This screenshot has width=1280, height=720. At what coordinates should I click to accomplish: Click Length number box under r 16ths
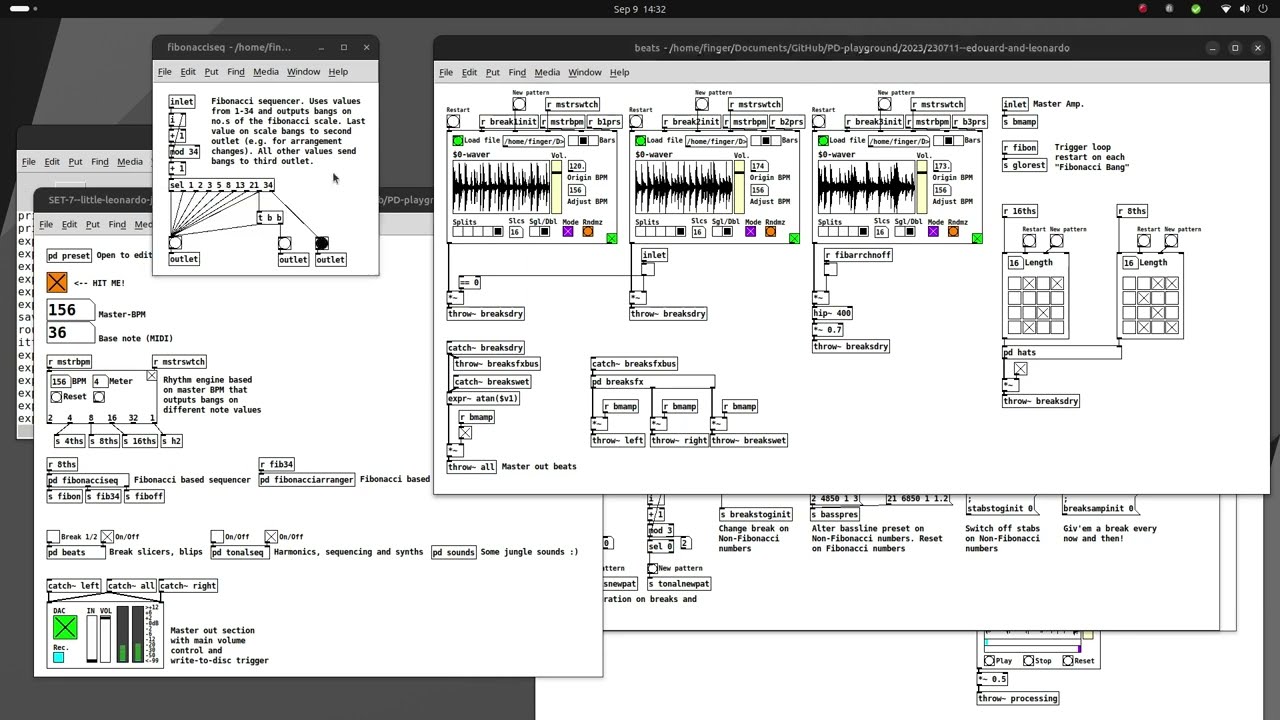[x=1014, y=263]
